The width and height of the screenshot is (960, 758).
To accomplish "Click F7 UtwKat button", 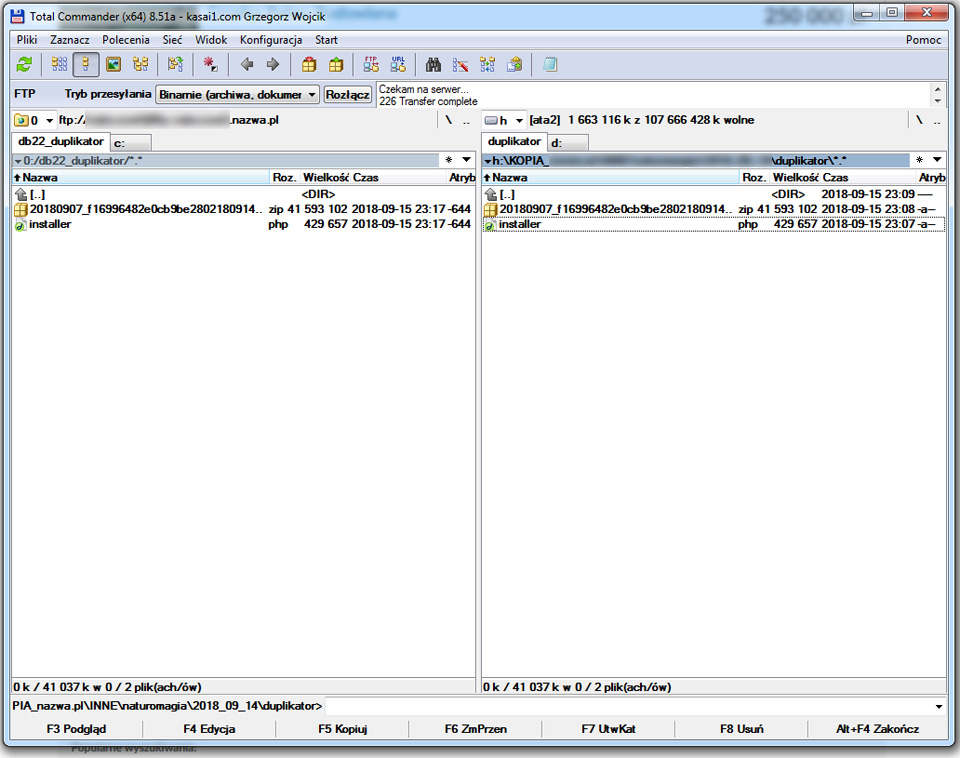I will tap(608, 729).
